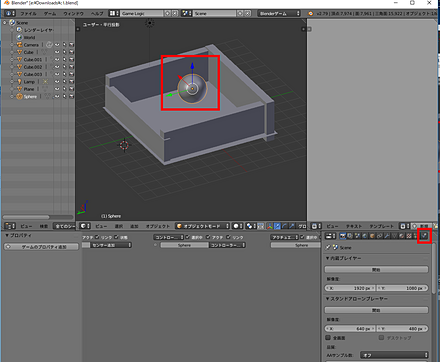Open the ヘルプ menu

tap(97, 14)
